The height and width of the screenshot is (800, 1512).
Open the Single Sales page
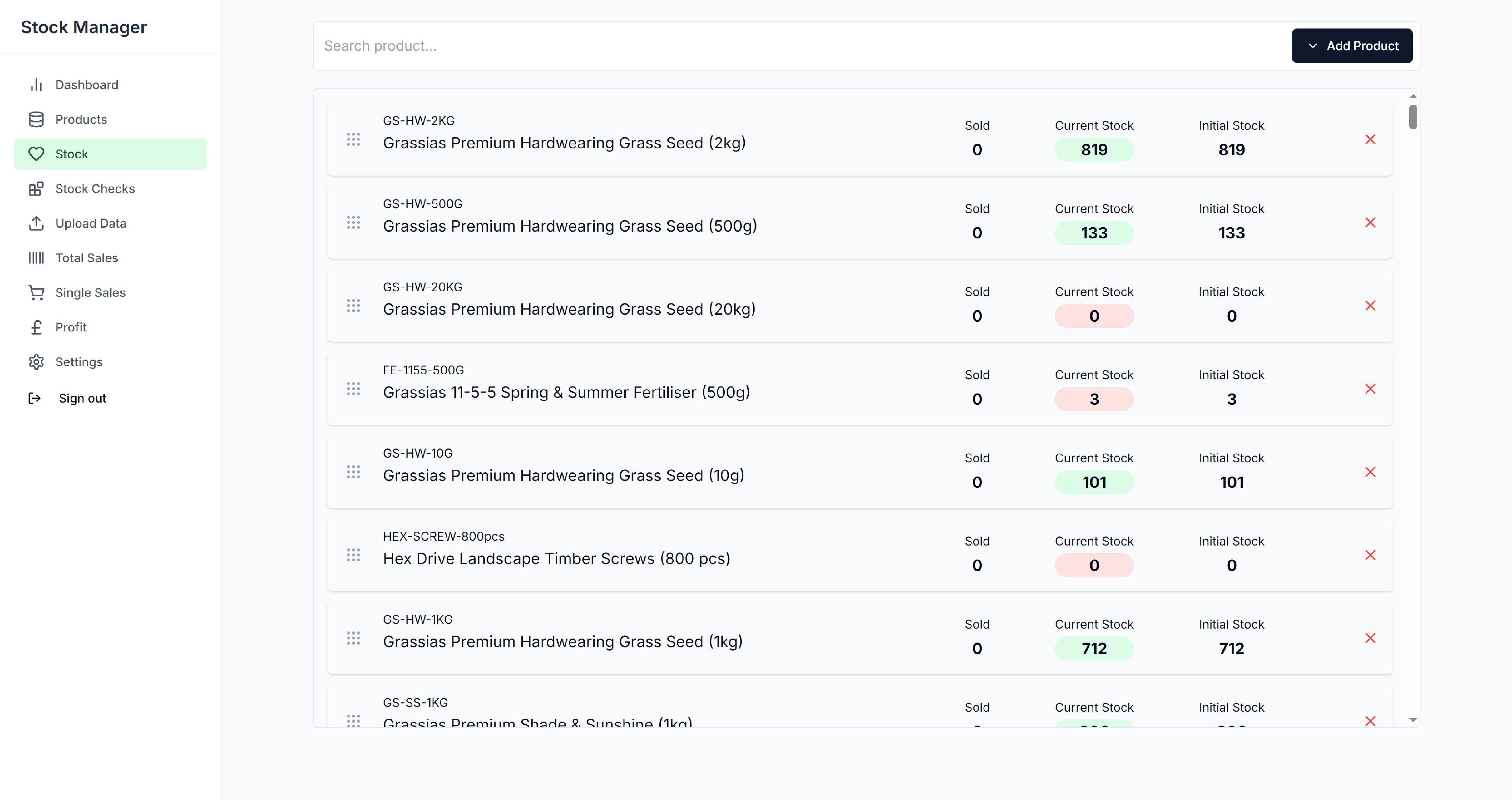[110, 292]
